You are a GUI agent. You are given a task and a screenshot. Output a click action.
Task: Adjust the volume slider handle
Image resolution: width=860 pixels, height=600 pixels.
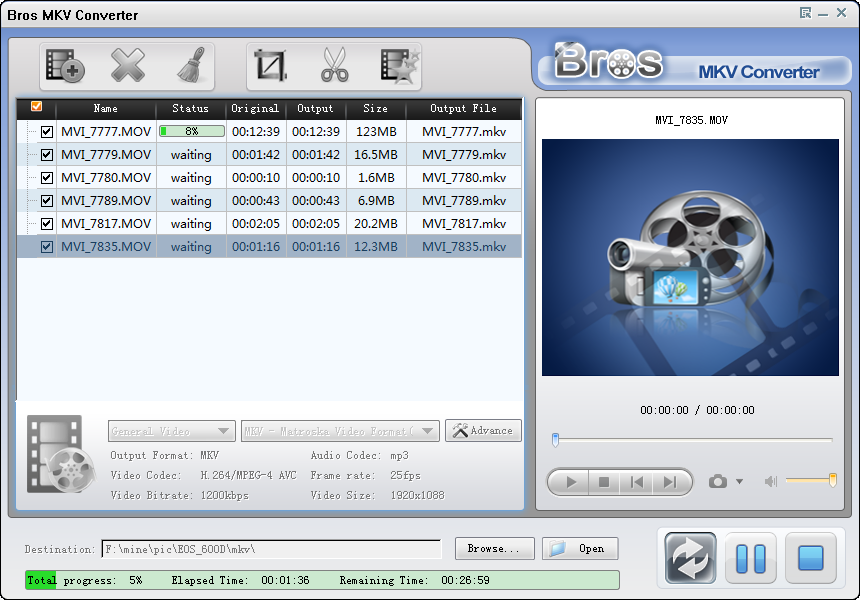pos(833,480)
